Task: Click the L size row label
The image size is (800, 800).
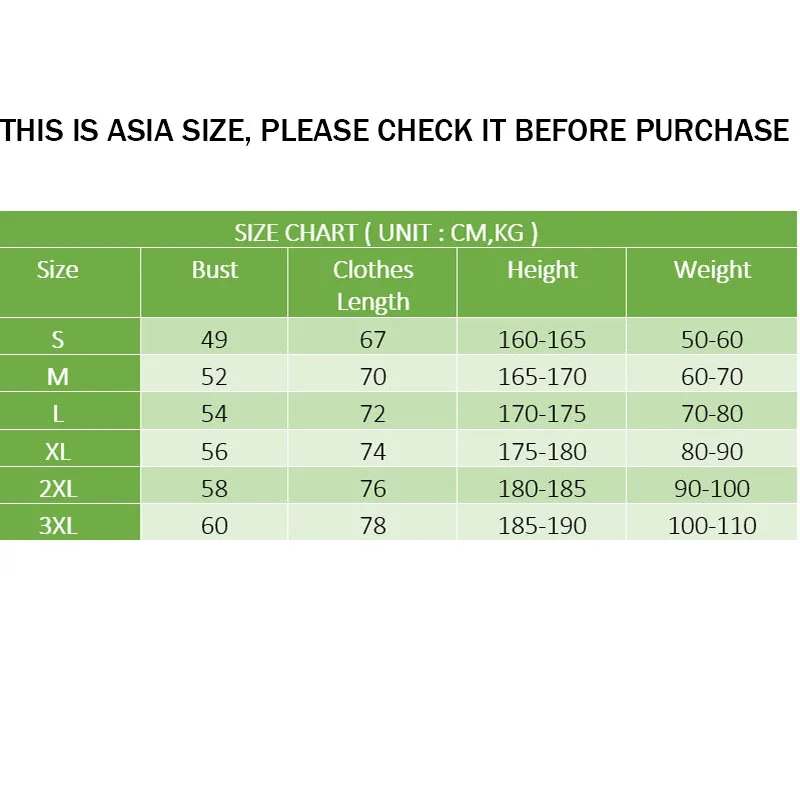Action: pyautogui.click(x=58, y=414)
